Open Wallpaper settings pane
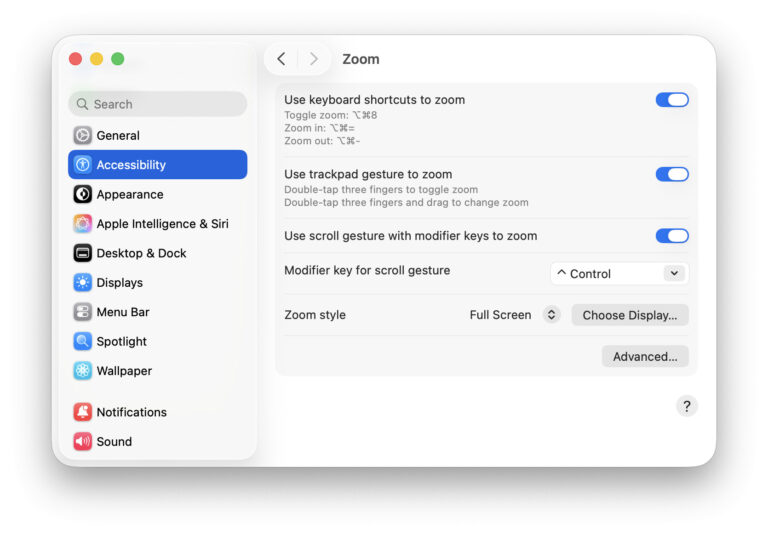 point(158,370)
